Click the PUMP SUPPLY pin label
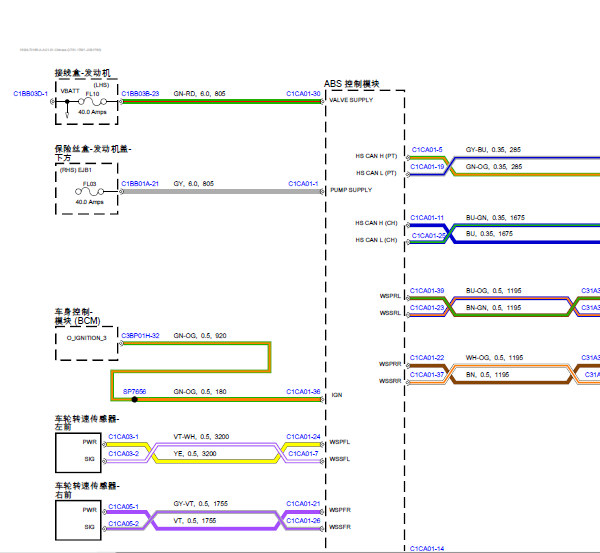The width and height of the screenshot is (600, 553). coord(351,190)
